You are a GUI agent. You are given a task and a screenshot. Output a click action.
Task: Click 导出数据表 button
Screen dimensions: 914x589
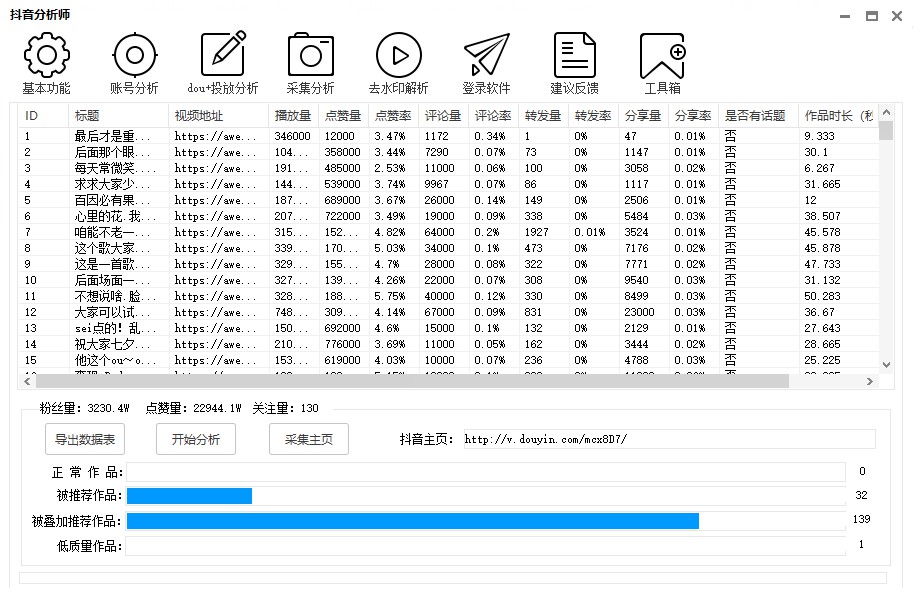85,439
